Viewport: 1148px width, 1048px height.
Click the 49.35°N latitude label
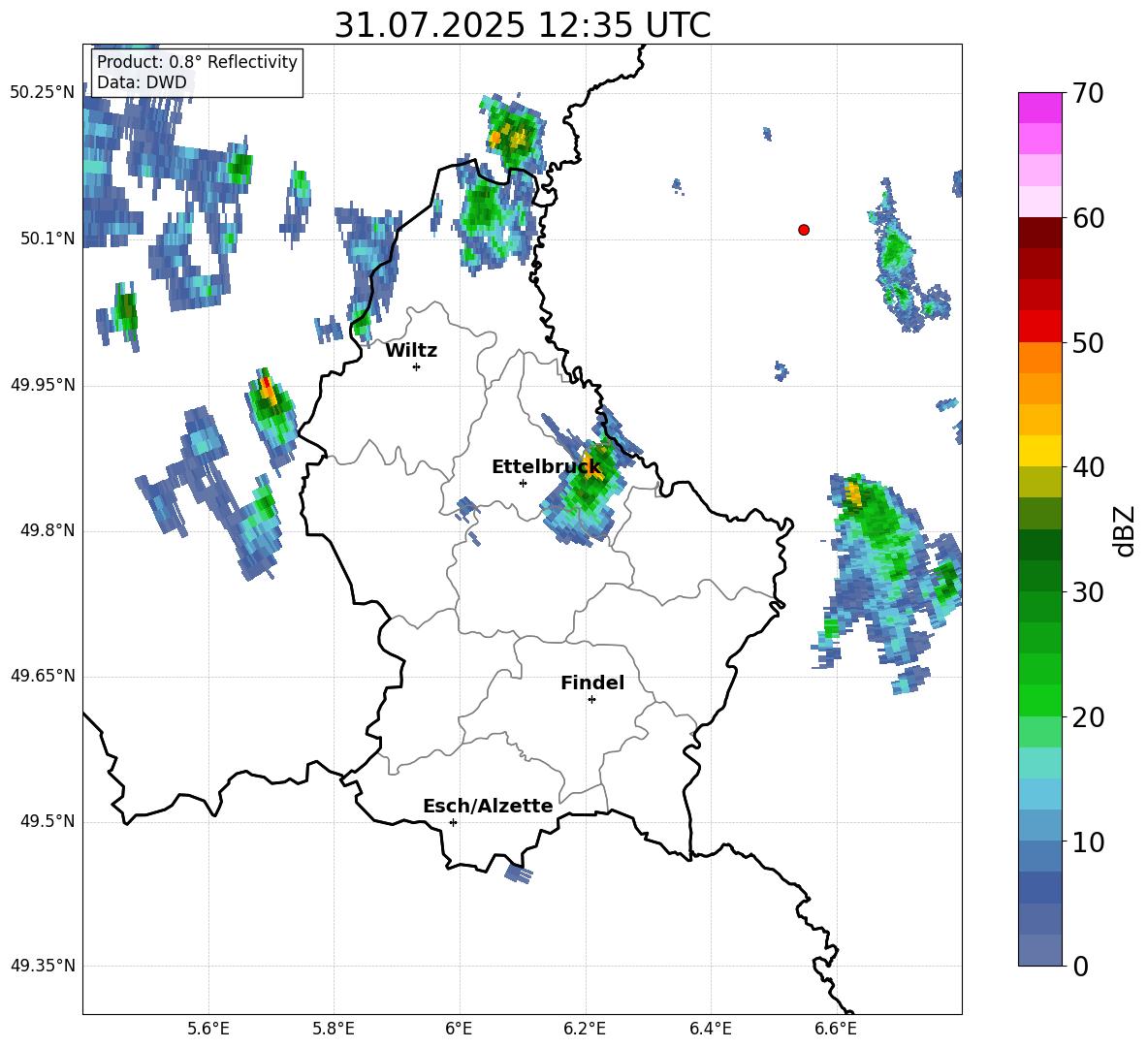(x=43, y=966)
